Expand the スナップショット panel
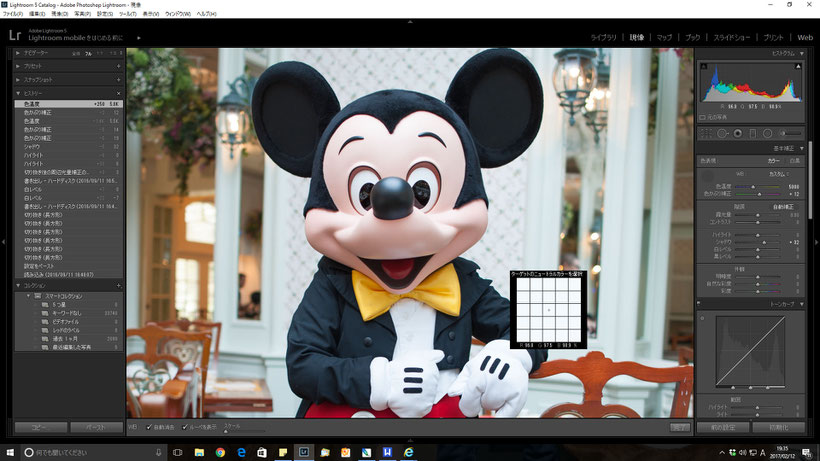 tap(18, 80)
